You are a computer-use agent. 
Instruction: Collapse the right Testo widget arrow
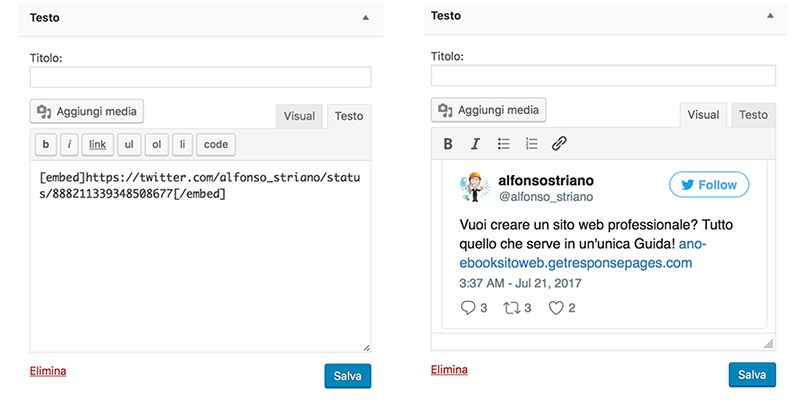tap(770, 16)
